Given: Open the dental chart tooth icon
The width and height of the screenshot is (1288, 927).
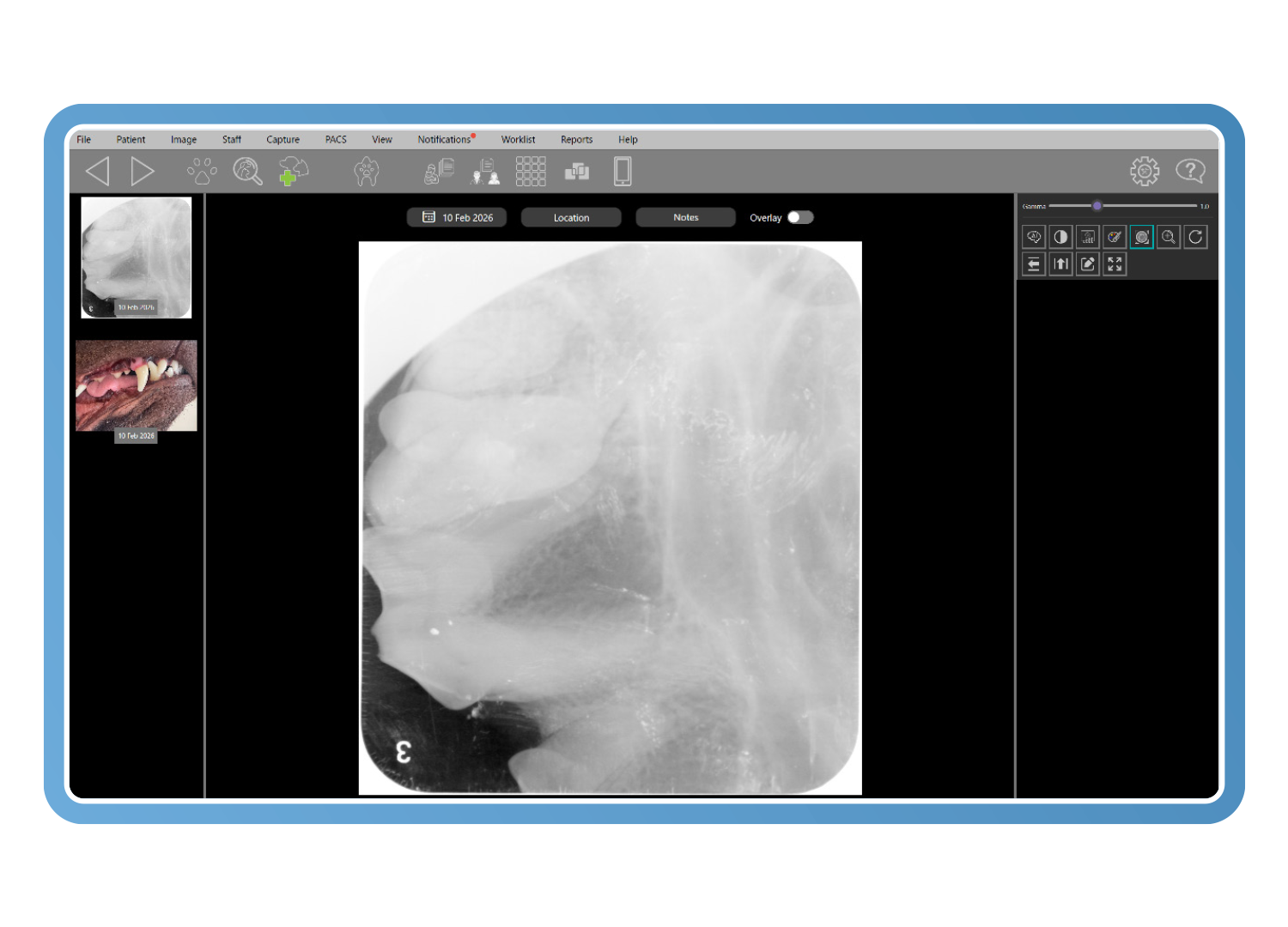Looking at the screenshot, I should (x=367, y=171).
